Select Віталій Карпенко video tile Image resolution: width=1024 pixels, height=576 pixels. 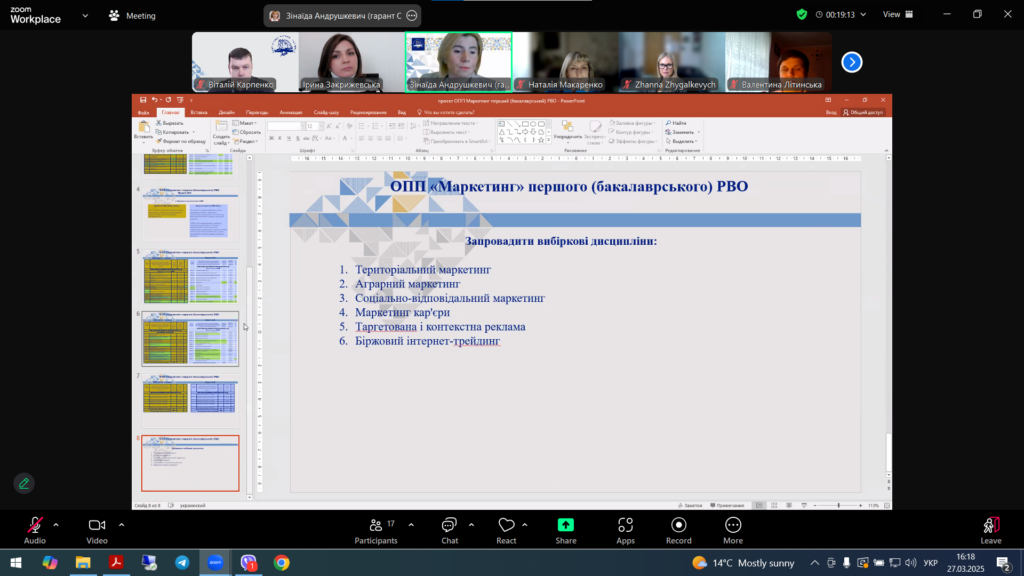tap(245, 62)
